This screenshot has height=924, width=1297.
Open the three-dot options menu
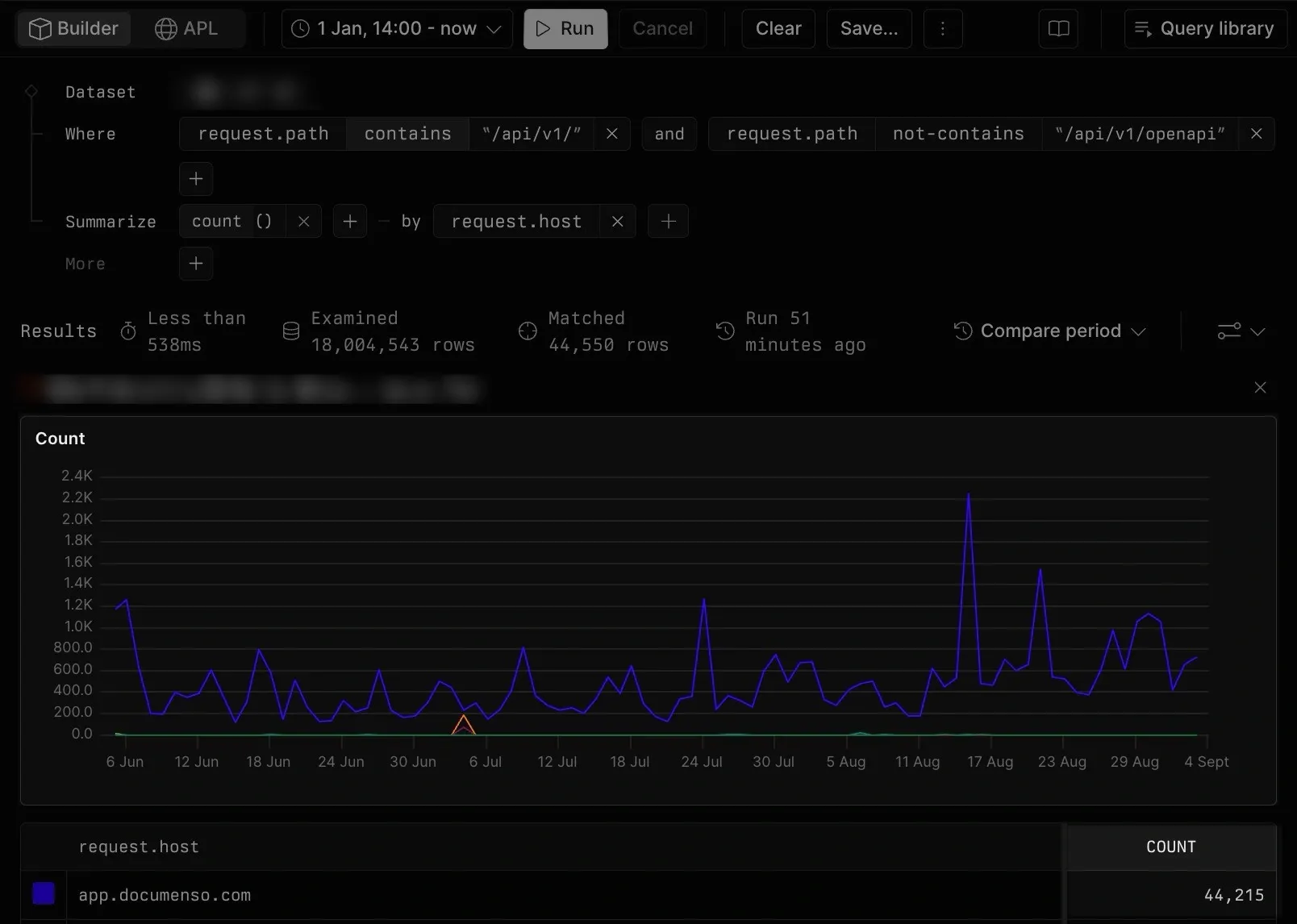942,28
